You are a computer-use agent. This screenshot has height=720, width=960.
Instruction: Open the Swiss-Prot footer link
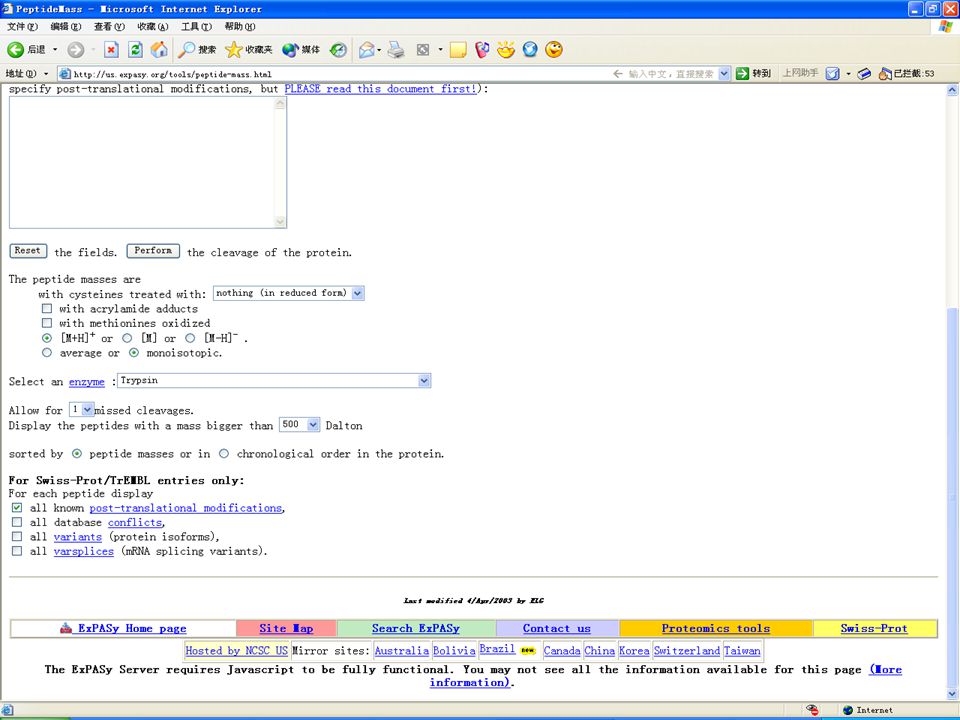pos(874,628)
